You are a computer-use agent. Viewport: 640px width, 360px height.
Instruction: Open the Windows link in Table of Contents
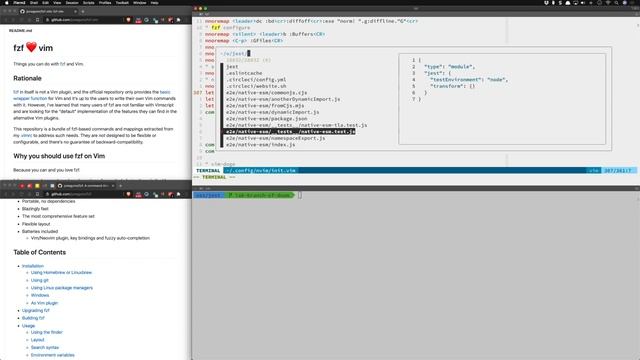pos(40,295)
